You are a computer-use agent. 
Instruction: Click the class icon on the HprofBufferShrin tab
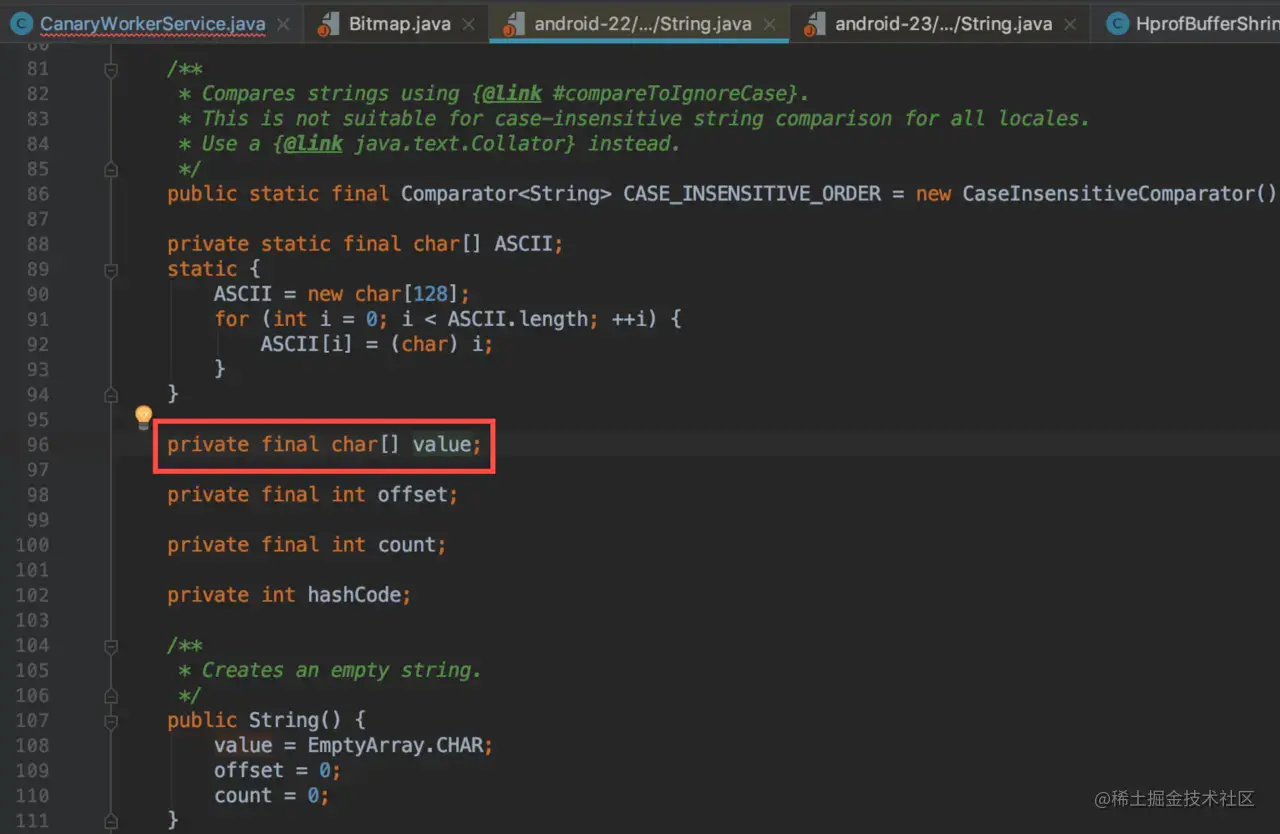point(1118,23)
